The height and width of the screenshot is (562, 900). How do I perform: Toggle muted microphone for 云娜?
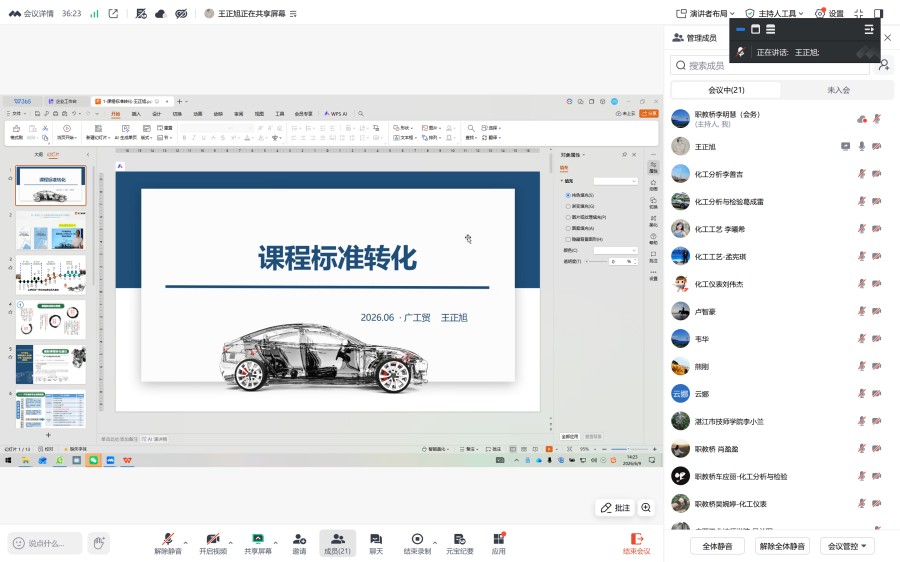point(862,393)
